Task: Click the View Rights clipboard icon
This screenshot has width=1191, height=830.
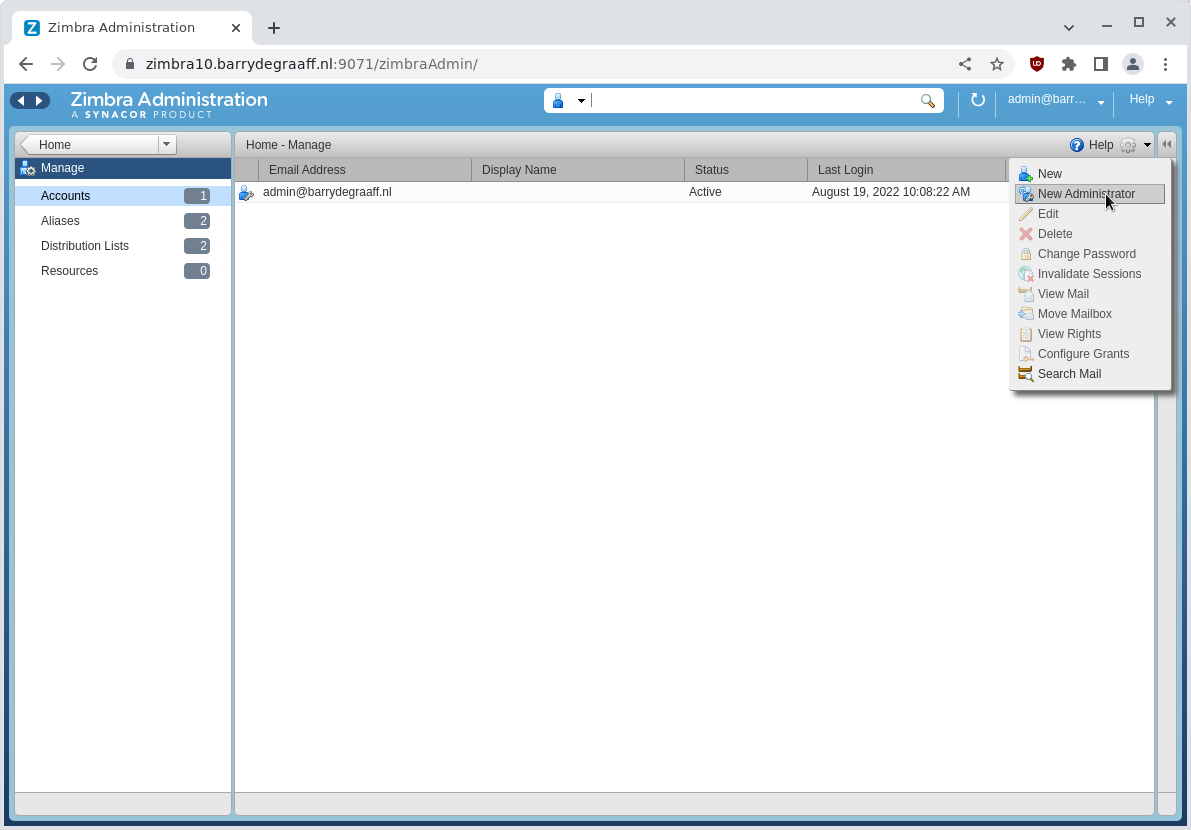Action: [1025, 334]
